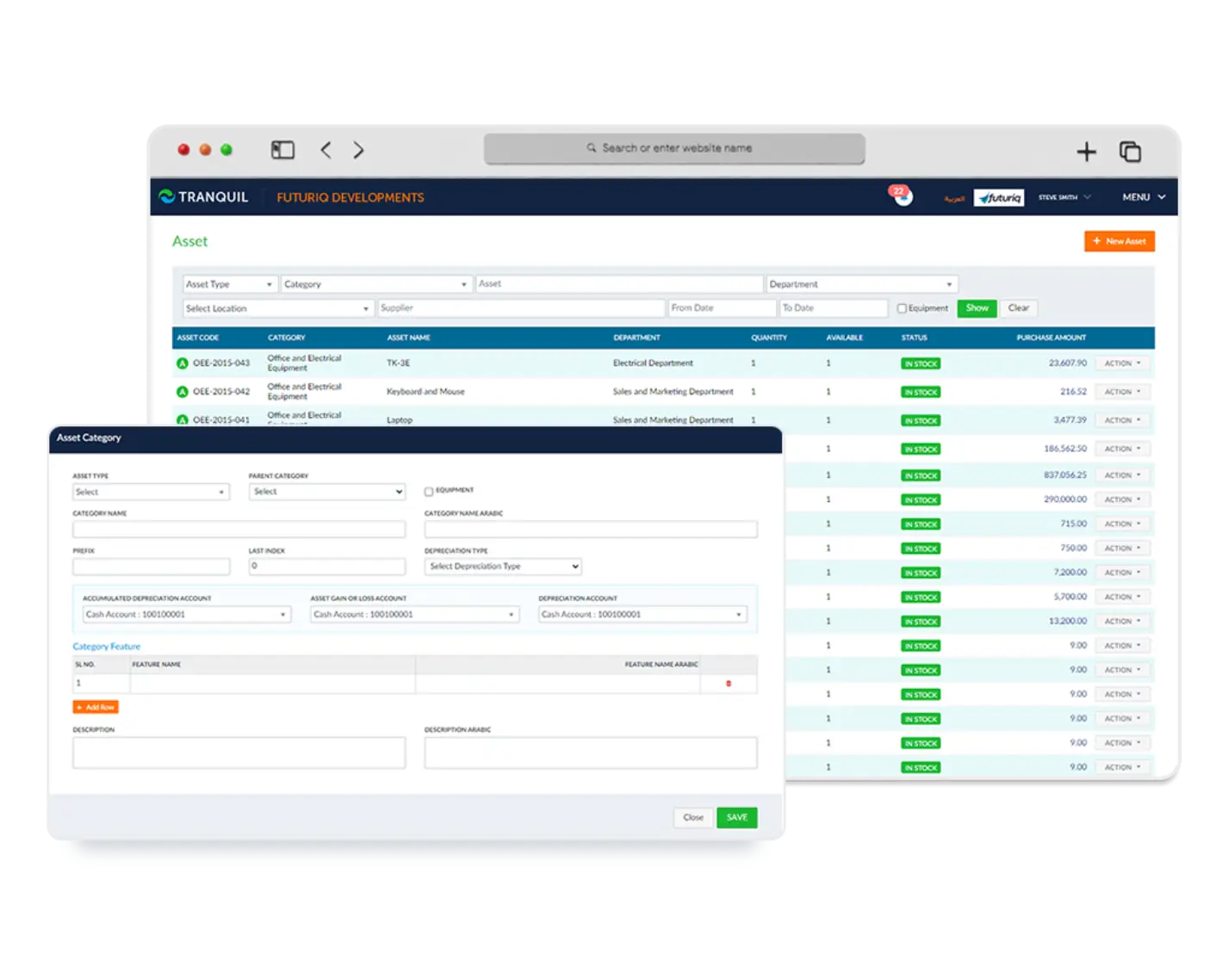Focus the Asset name filter field
The image size is (1229, 980).
click(618, 284)
